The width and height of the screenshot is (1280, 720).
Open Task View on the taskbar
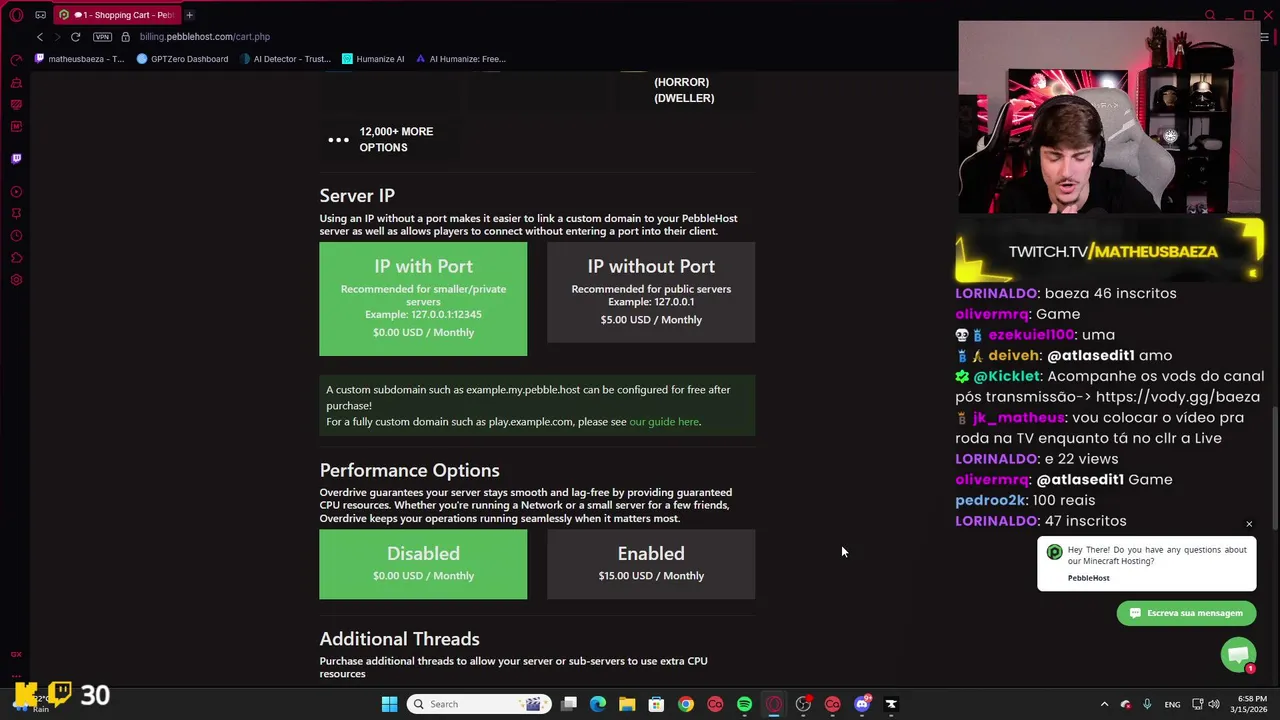[569, 704]
